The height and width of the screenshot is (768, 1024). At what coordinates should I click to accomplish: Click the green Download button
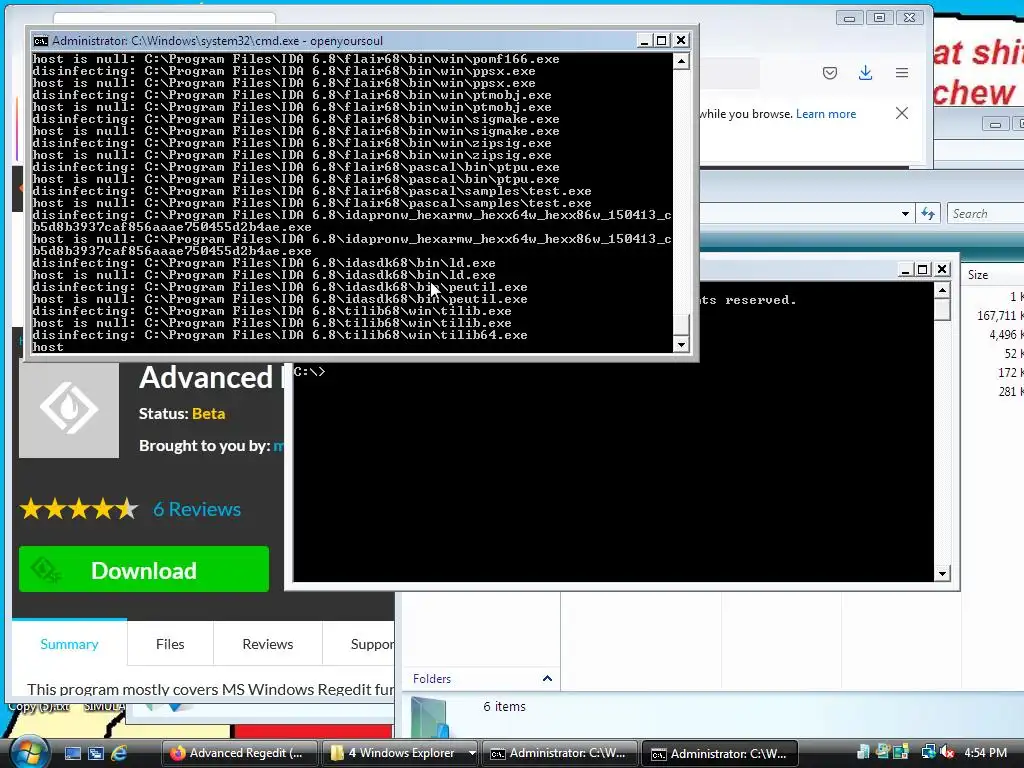tap(144, 569)
